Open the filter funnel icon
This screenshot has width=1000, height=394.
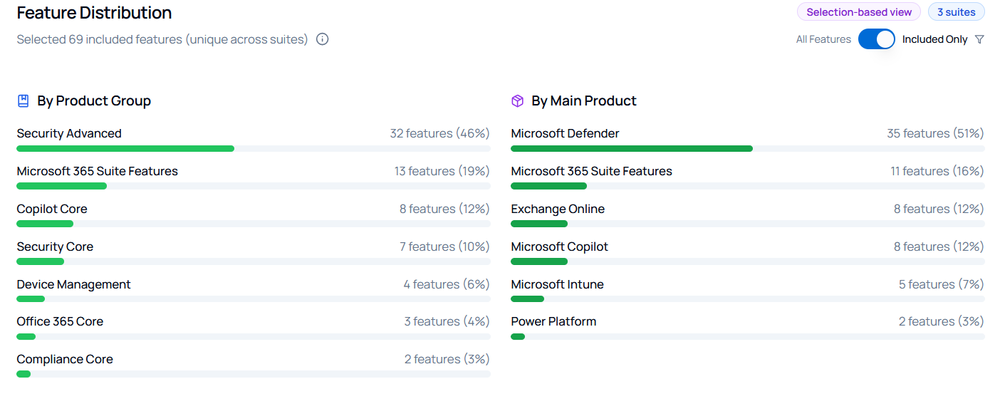click(x=980, y=40)
